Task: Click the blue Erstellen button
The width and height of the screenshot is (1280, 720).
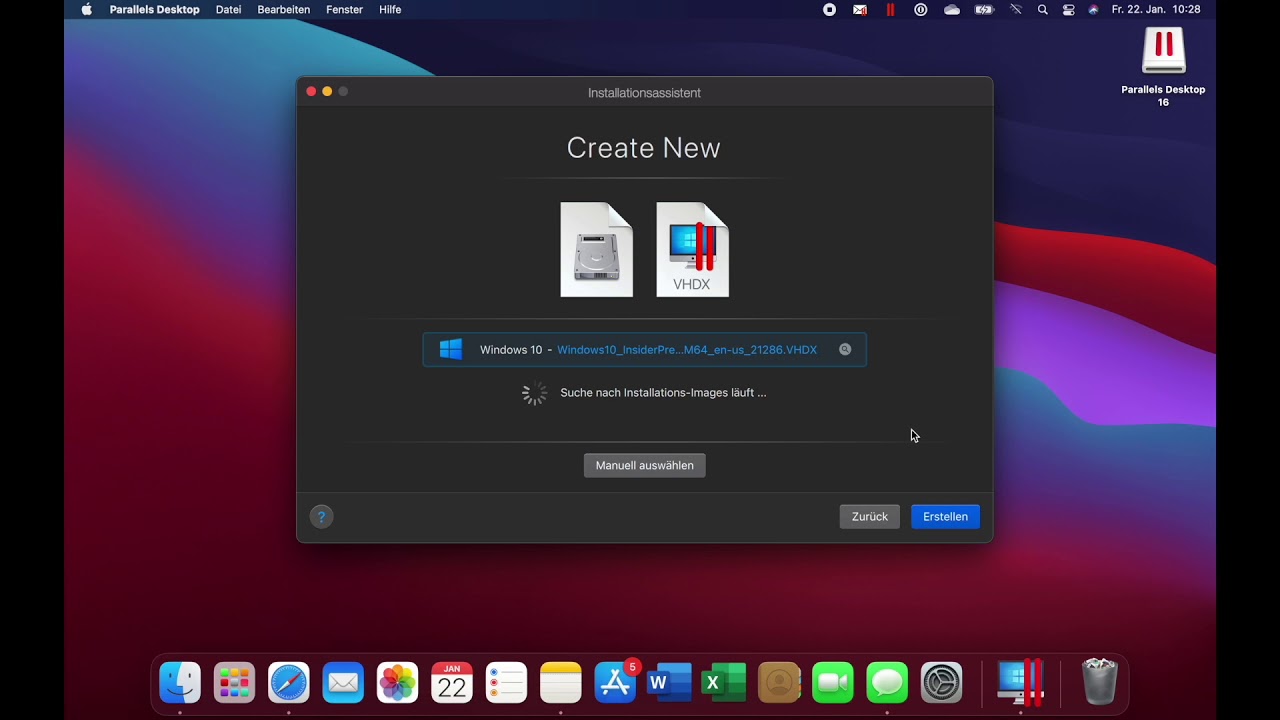Action: tap(945, 517)
